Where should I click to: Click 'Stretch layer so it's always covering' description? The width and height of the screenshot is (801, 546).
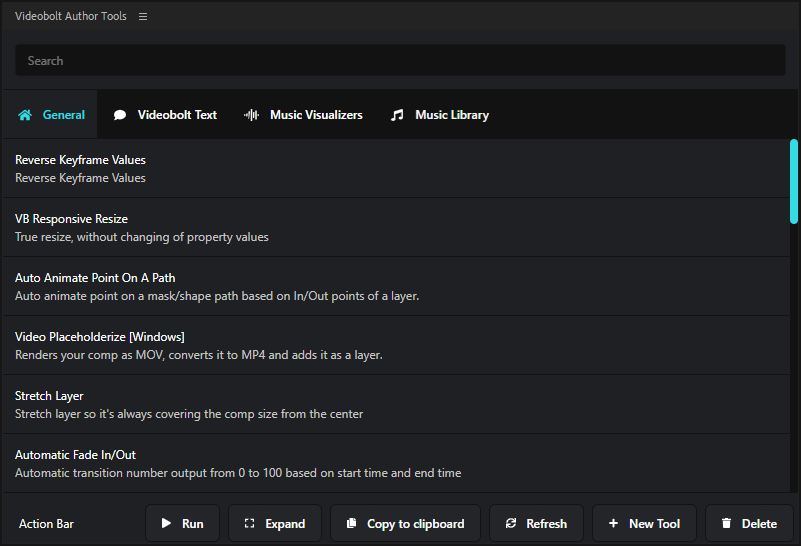click(189, 414)
